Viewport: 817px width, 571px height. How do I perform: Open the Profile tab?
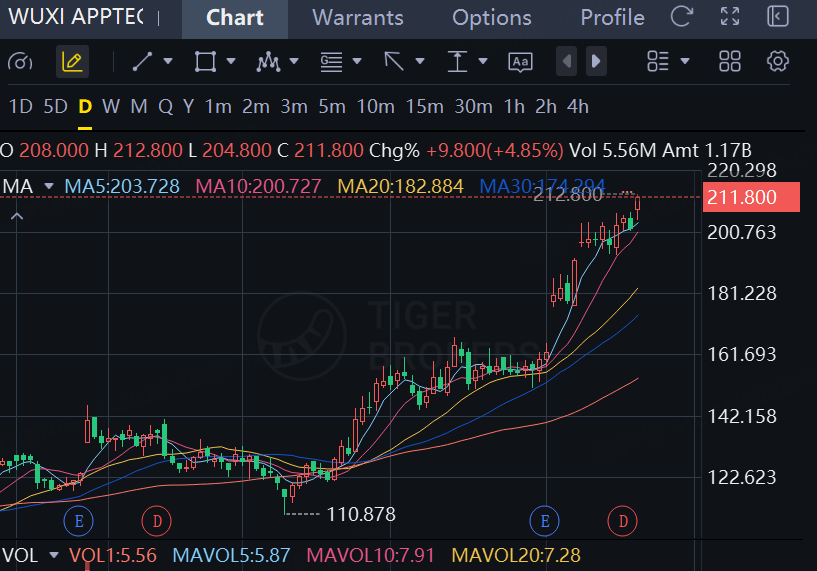click(x=612, y=18)
